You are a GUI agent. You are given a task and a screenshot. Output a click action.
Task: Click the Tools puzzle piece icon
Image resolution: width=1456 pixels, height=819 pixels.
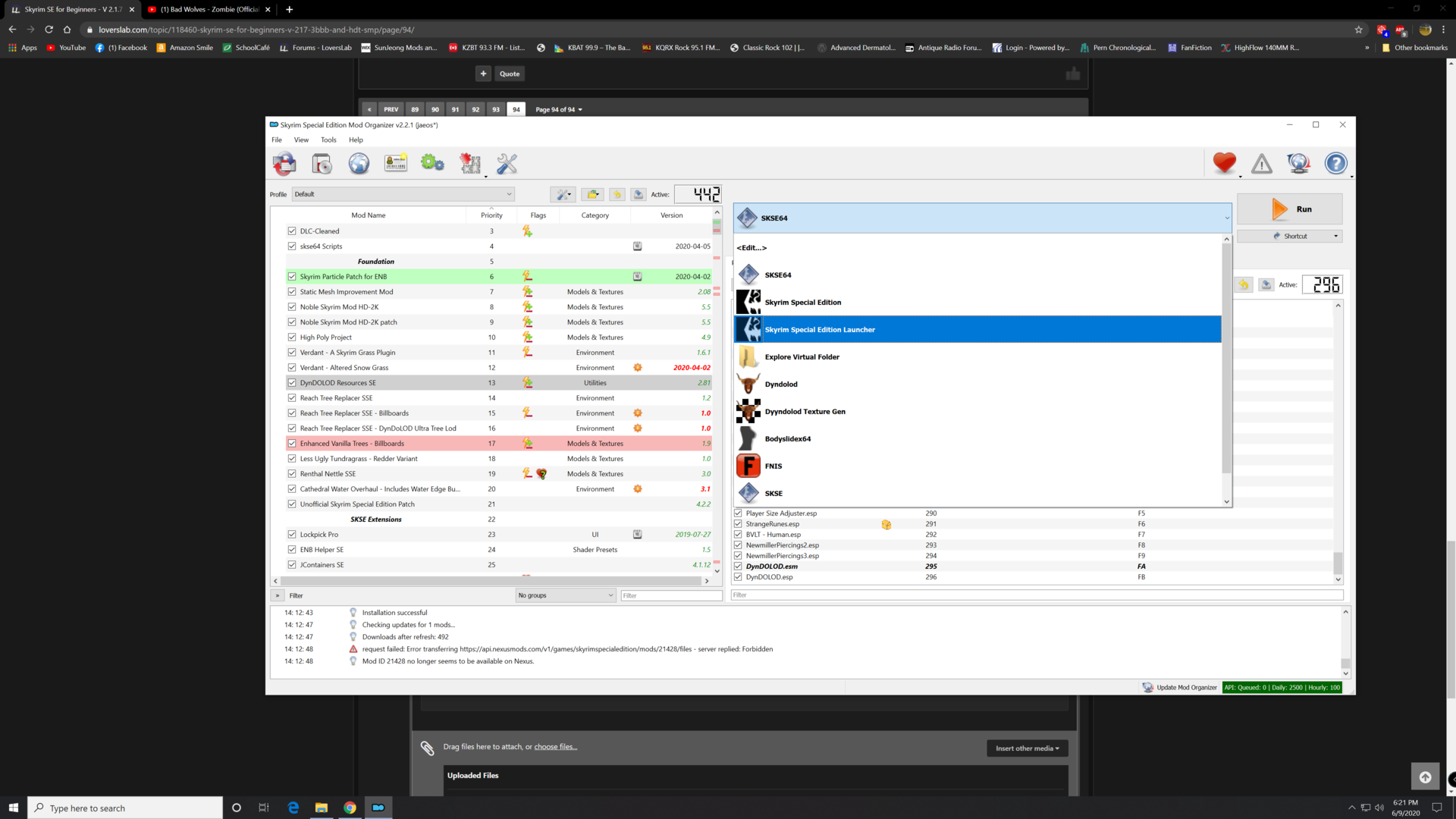470,163
